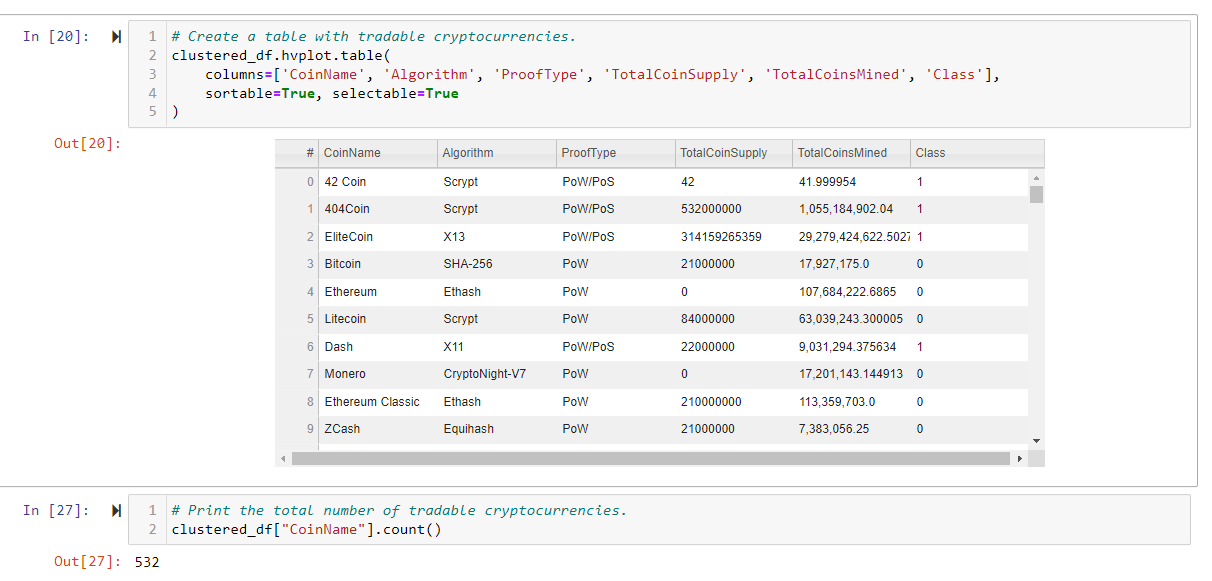Click the table's horizontal scrollbar left arrow

(x=283, y=459)
